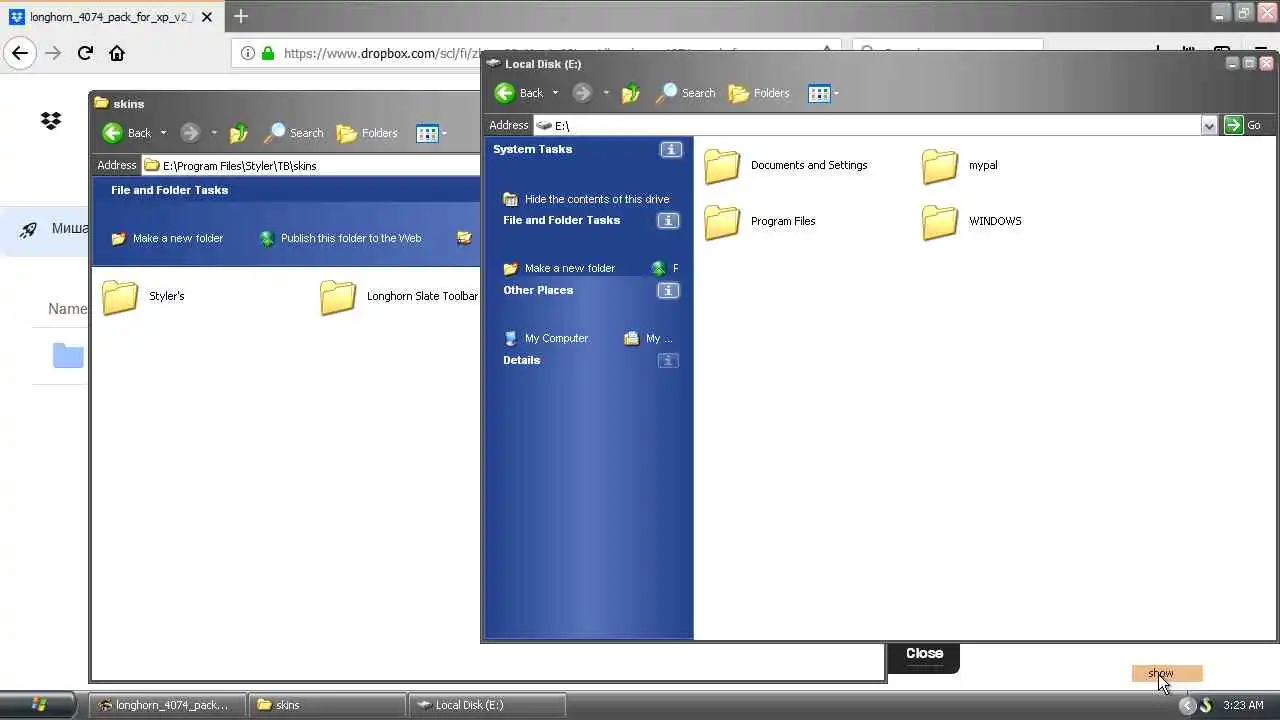The height and width of the screenshot is (720, 1280).
Task: Open the truncated 'My ...' link in Other Places
Action: pos(648,338)
